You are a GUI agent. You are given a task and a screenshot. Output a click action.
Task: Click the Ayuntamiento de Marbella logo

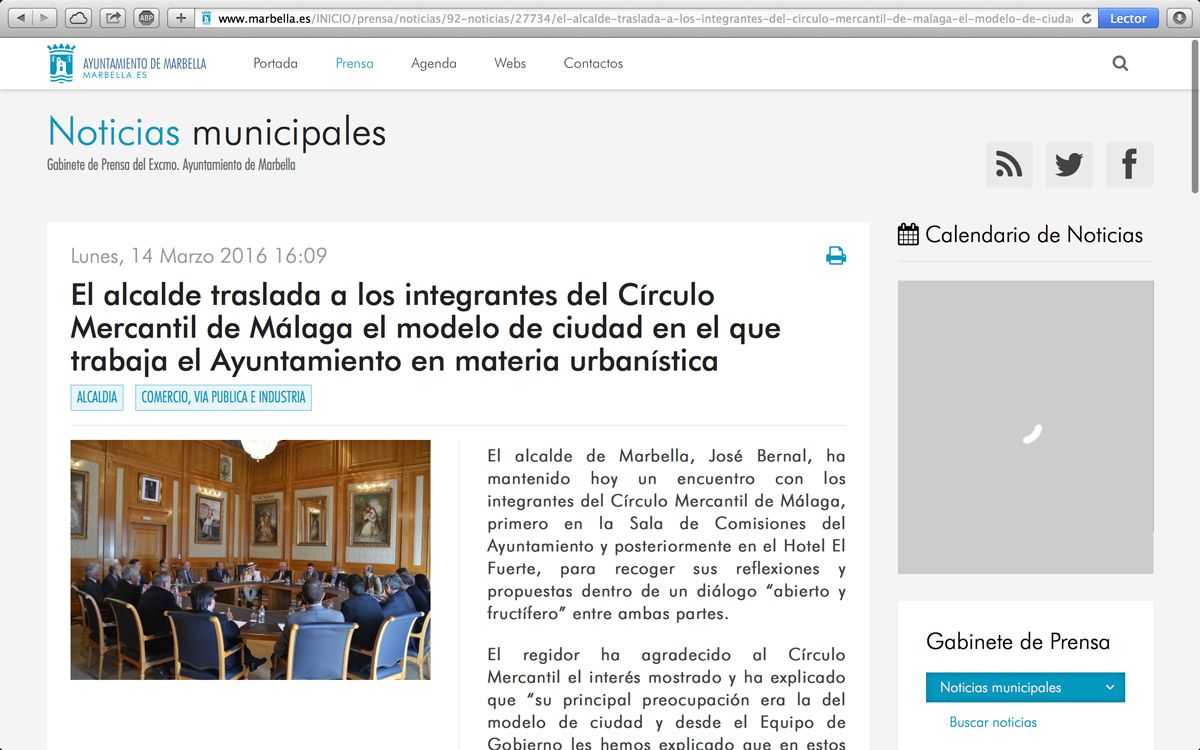(x=127, y=63)
